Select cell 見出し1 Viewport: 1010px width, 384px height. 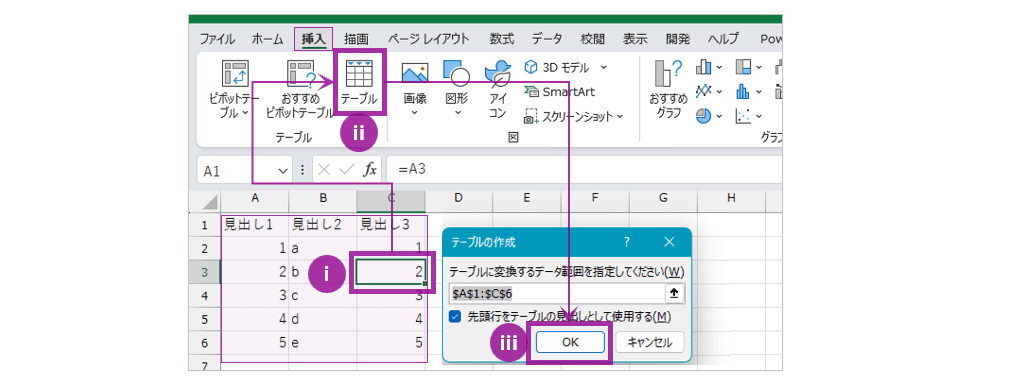(254, 225)
